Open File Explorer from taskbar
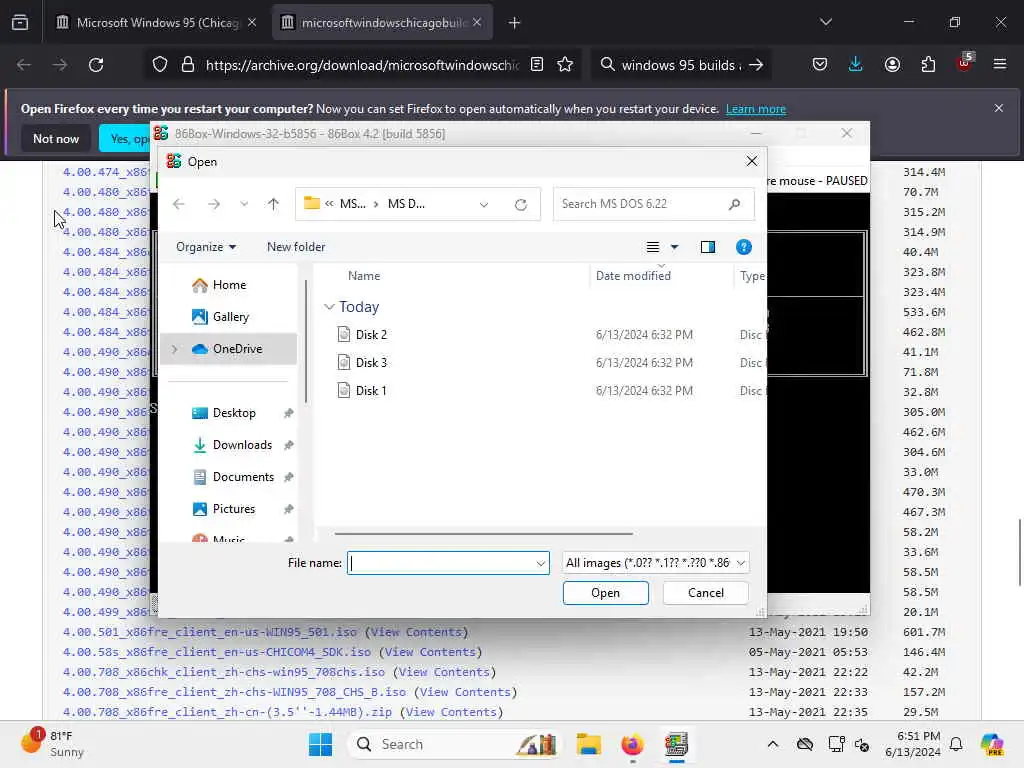 coord(588,744)
